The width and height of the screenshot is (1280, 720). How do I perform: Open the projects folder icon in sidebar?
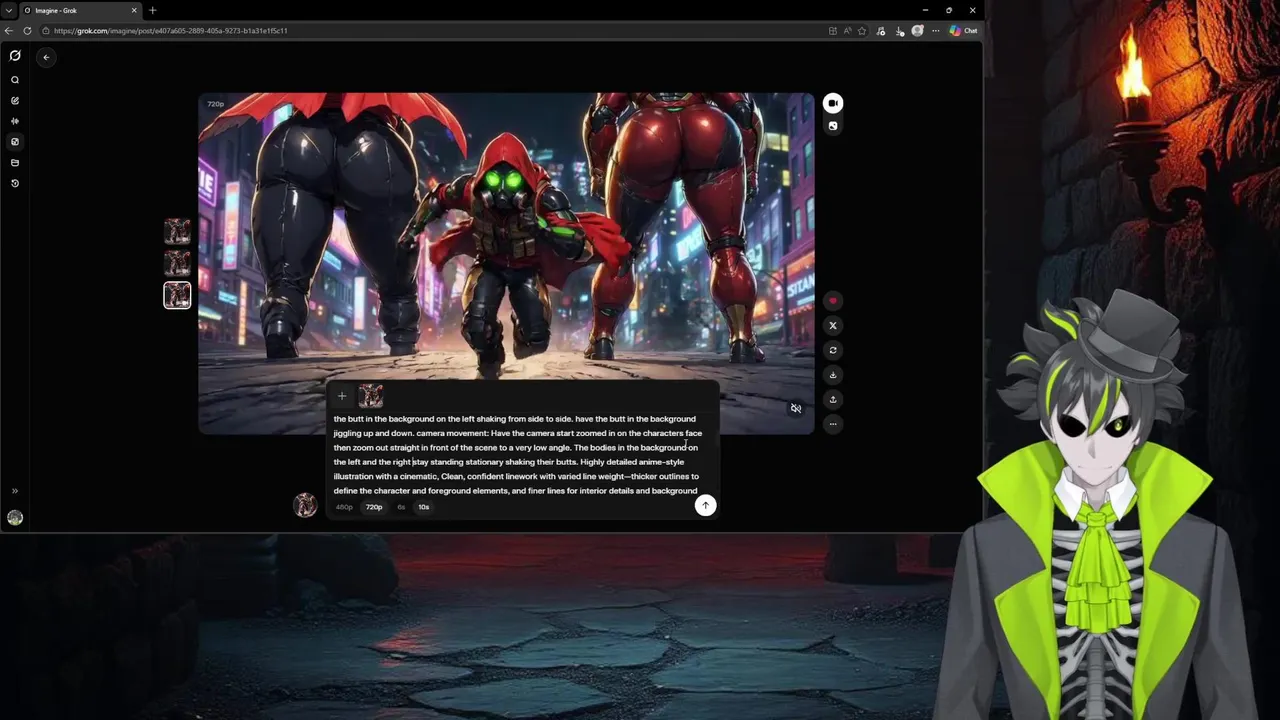point(15,162)
